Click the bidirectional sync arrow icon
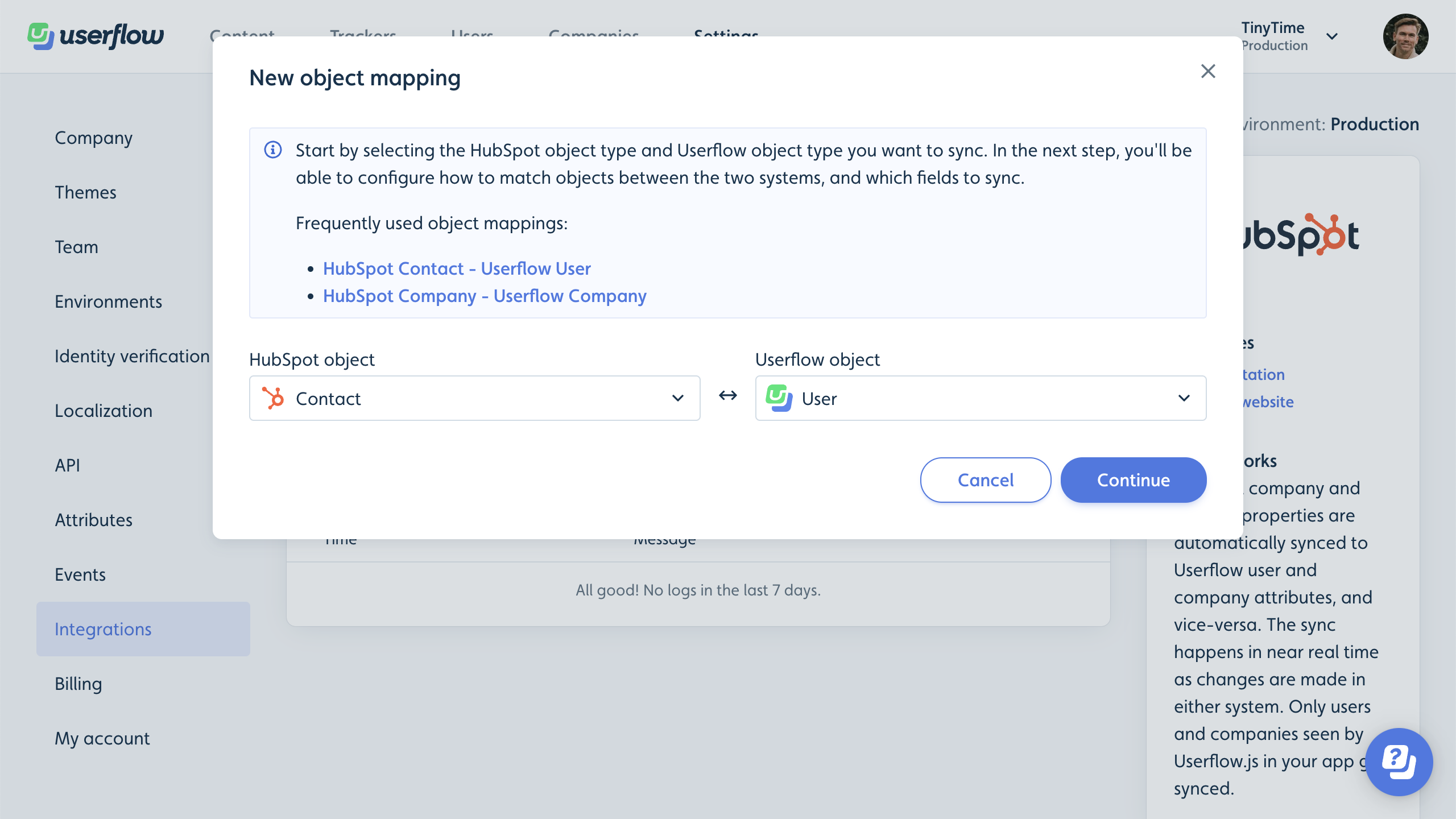 pos(728,395)
